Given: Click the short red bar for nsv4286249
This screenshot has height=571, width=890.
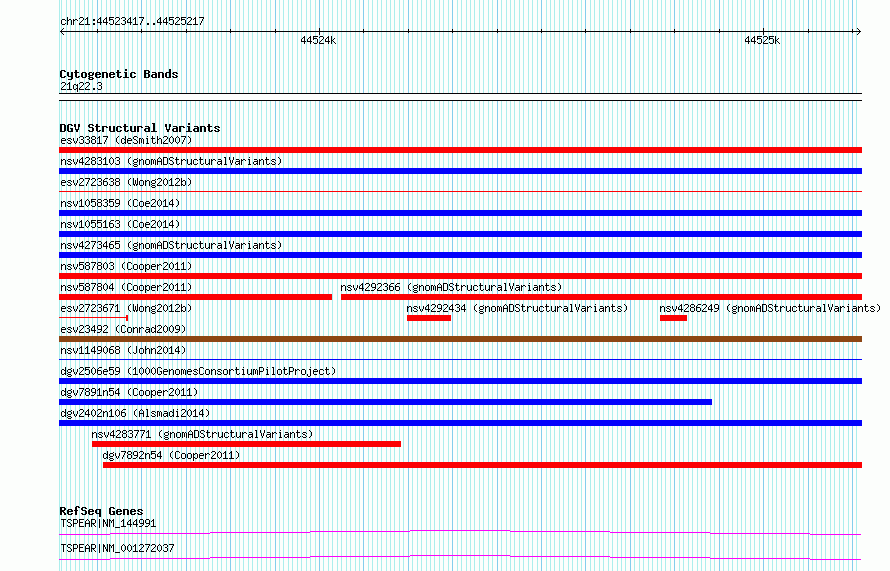Looking at the screenshot, I should (673, 318).
